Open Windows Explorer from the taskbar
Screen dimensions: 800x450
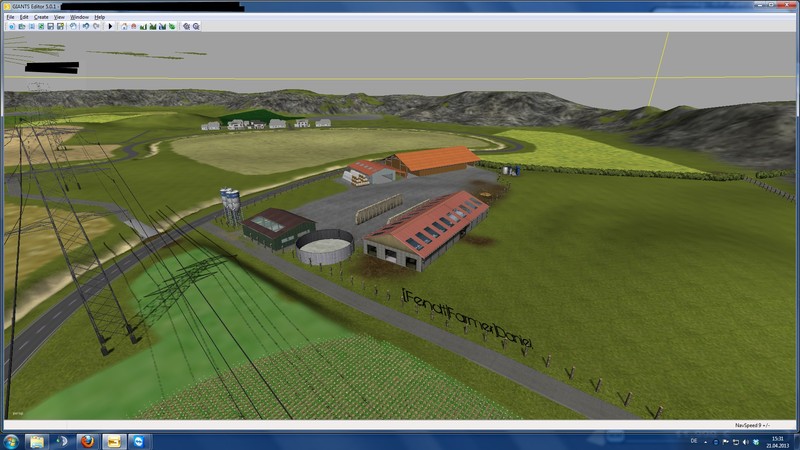37,441
